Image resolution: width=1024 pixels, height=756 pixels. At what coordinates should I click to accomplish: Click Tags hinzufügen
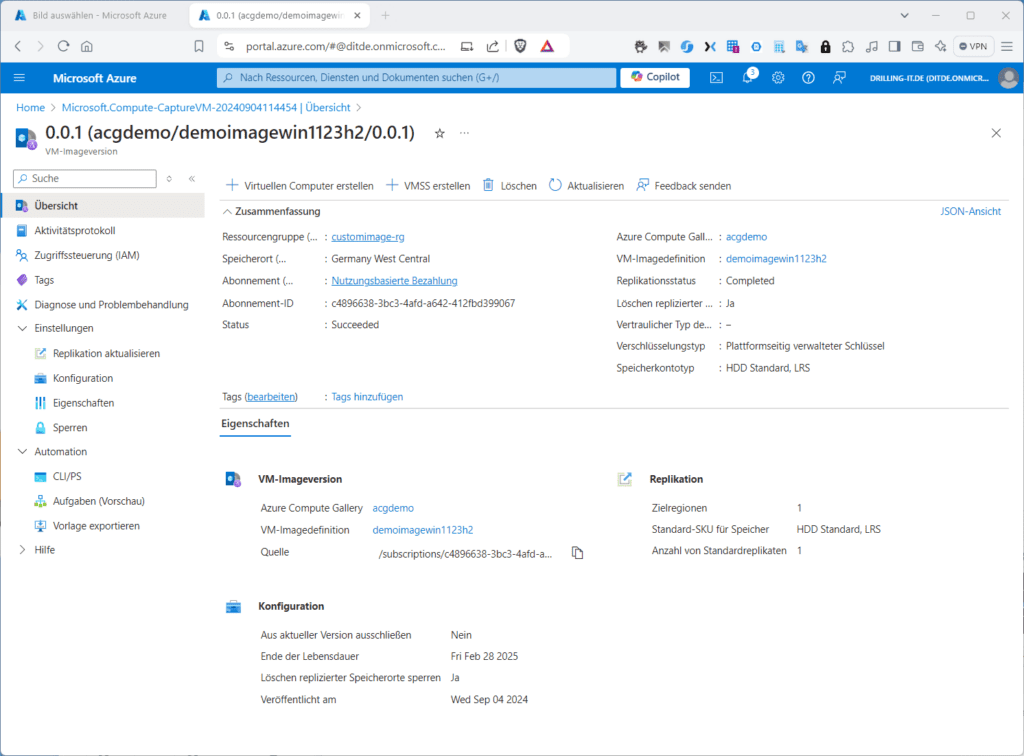367,397
